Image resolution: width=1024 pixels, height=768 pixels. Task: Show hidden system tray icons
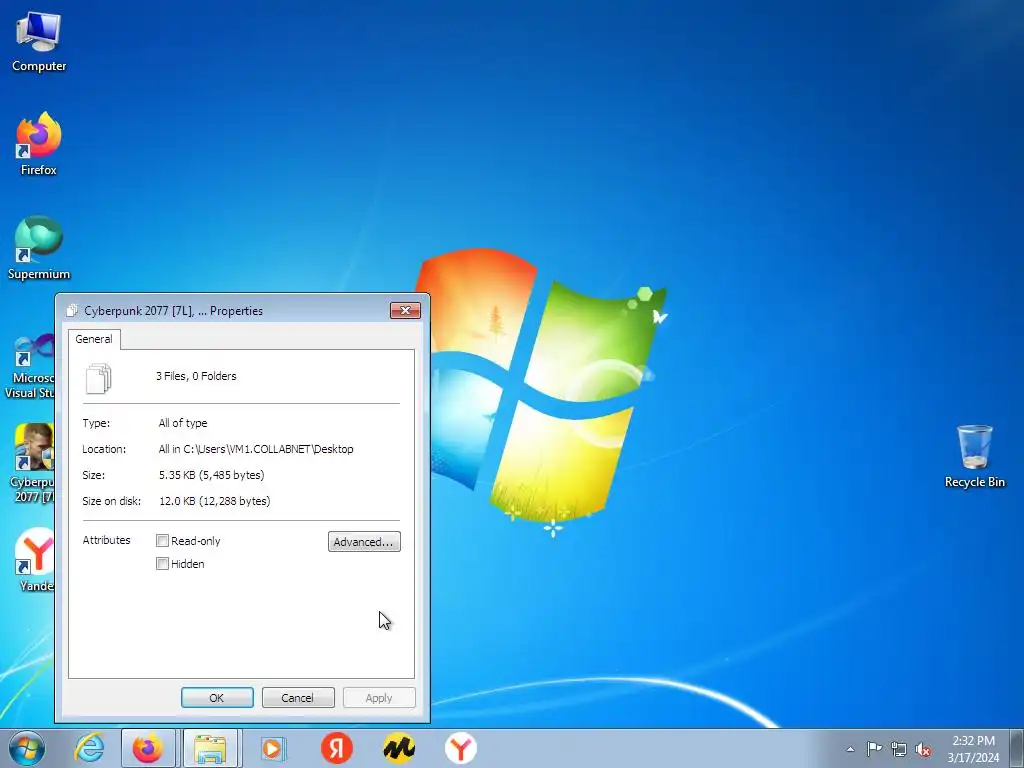pyautogui.click(x=850, y=749)
